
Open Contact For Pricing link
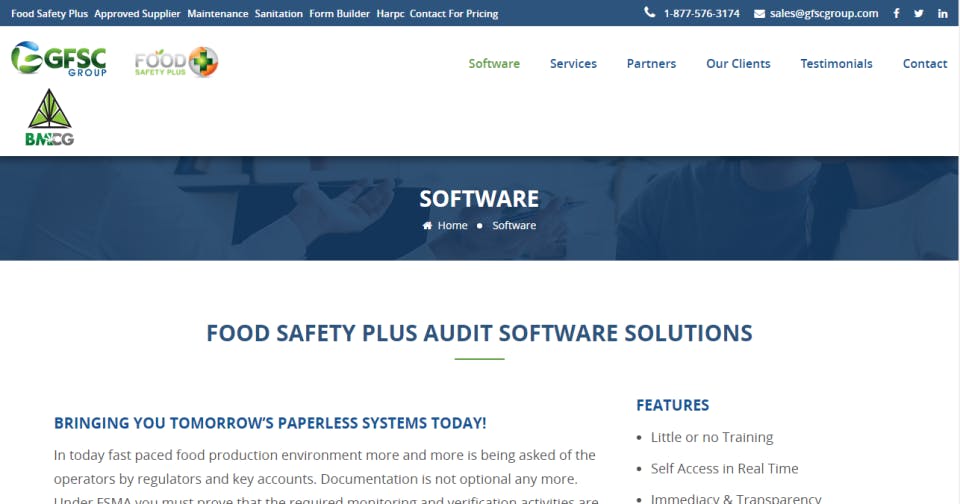[454, 13]
